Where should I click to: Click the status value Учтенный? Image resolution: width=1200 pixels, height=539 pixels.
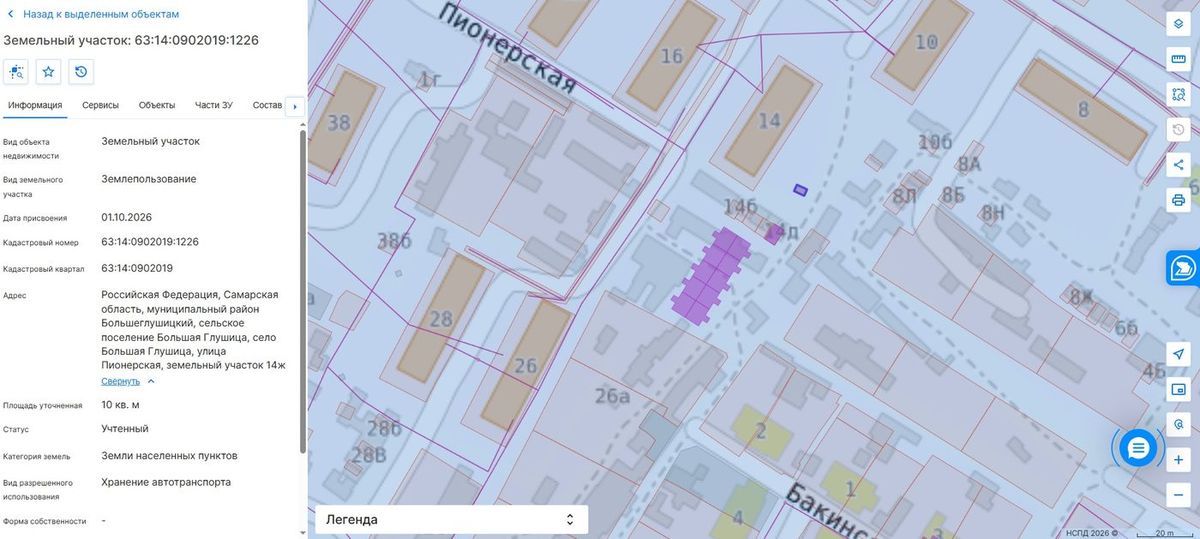125,429
